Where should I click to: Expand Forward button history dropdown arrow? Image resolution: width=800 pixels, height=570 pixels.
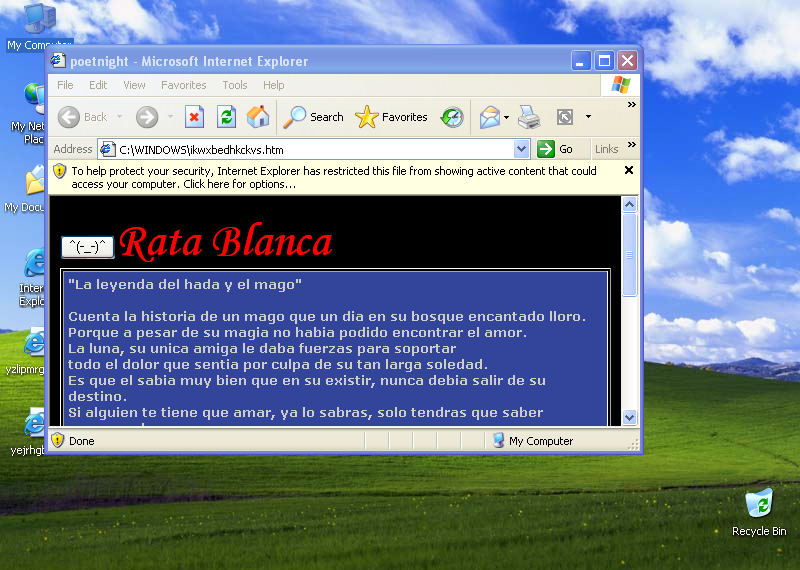click(170, 117)
